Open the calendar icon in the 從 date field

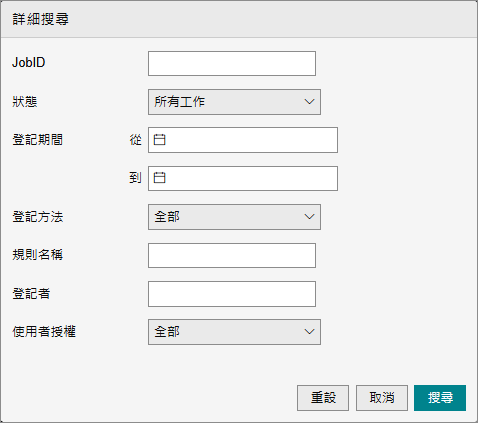coord(159,140)
